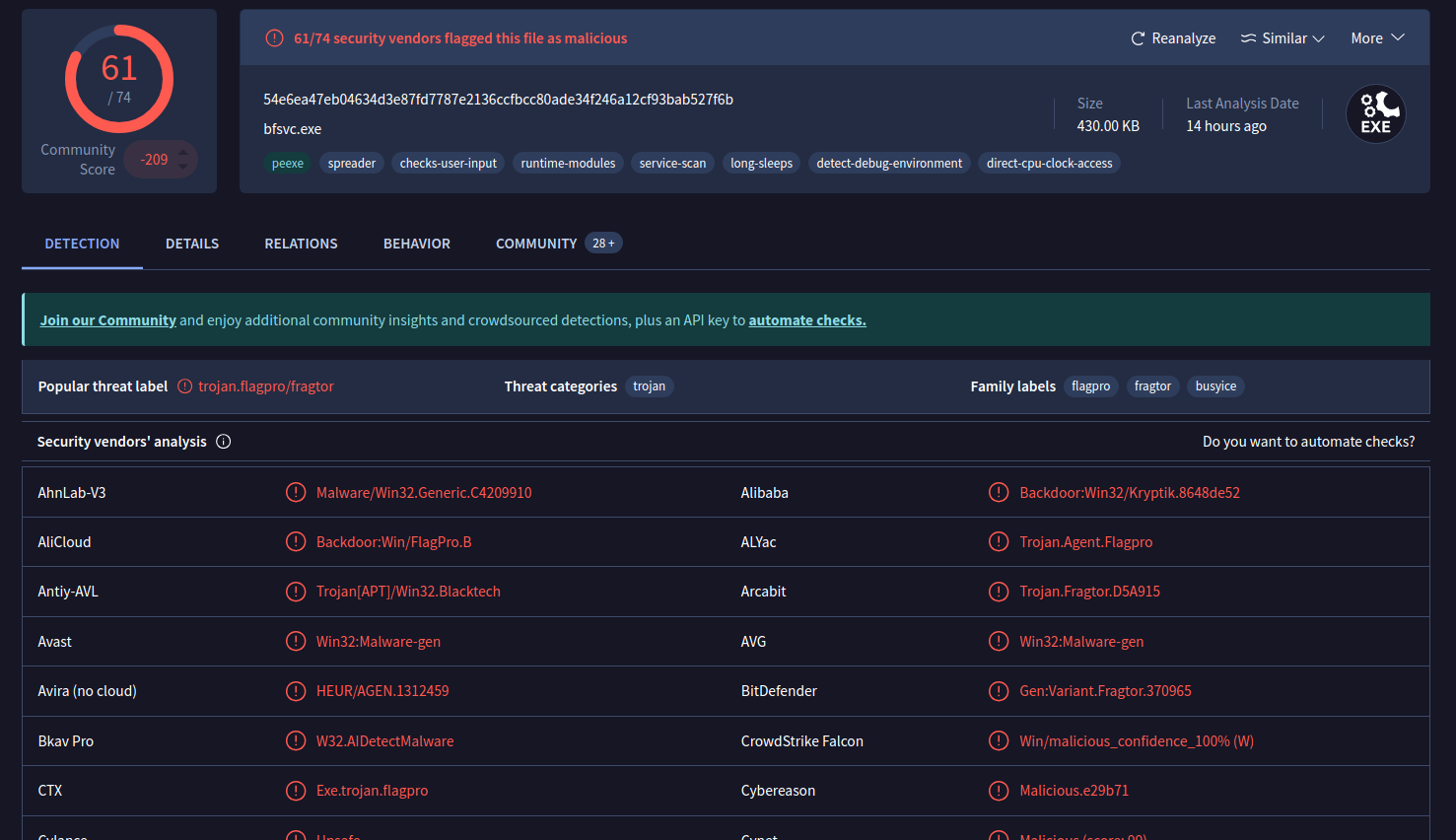Image resolution: width=1456 pixels, height=840 pixels.
Task: Click the alert icon for AliCloud detection
Action: [296, 541]
